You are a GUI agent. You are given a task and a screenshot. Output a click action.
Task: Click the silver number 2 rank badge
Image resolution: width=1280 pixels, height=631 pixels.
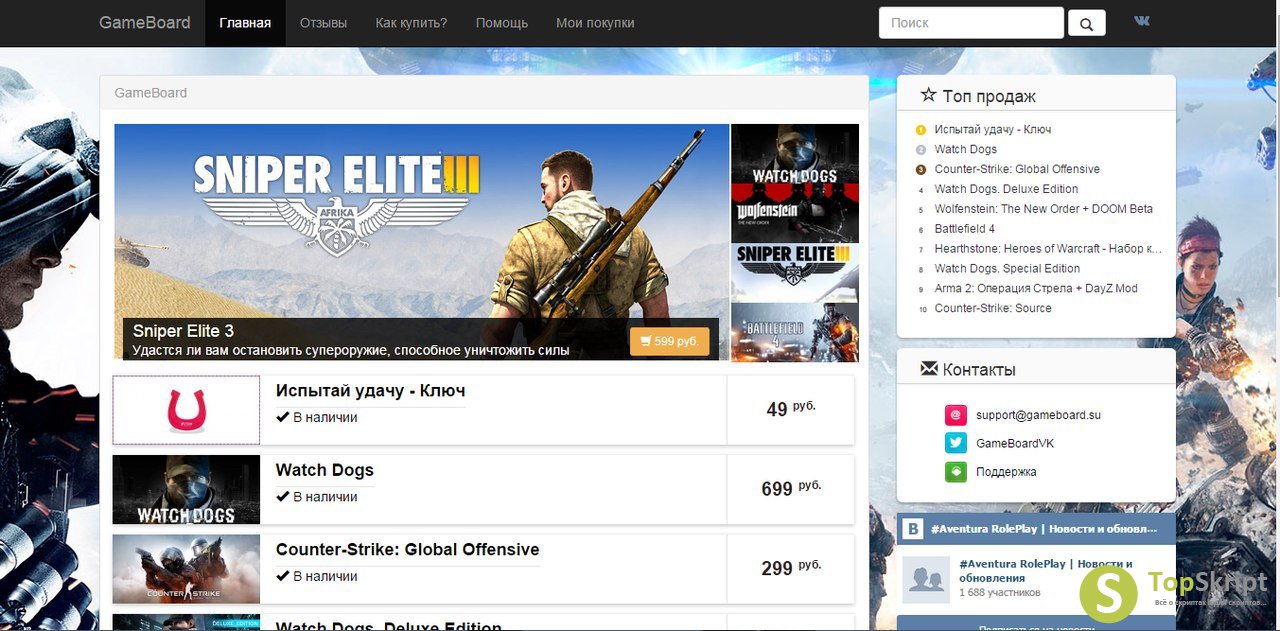921,150
